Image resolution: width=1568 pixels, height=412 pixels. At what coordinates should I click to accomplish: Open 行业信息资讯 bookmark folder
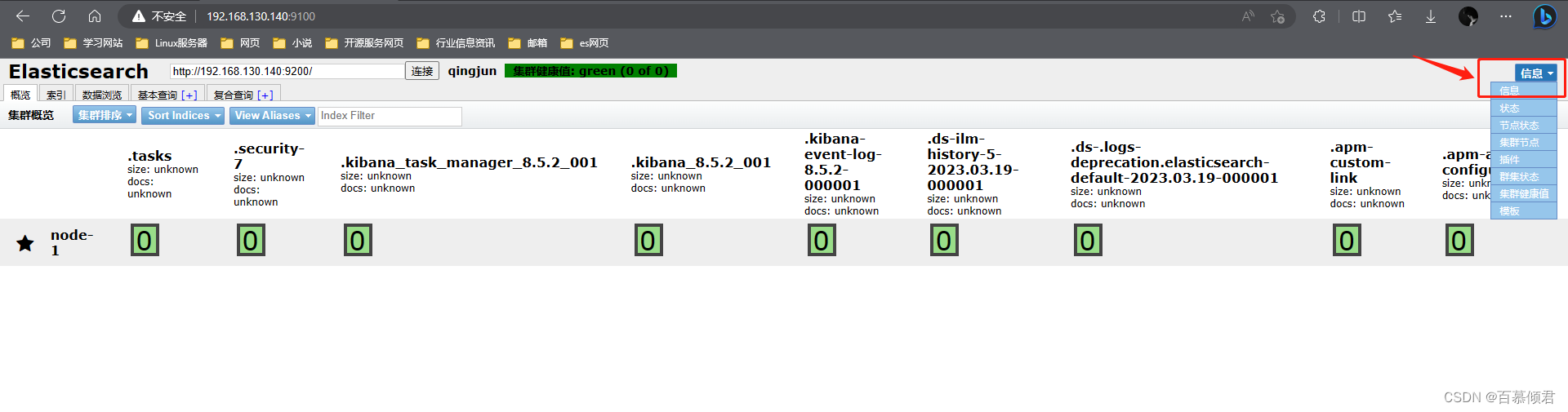(456, 43)
